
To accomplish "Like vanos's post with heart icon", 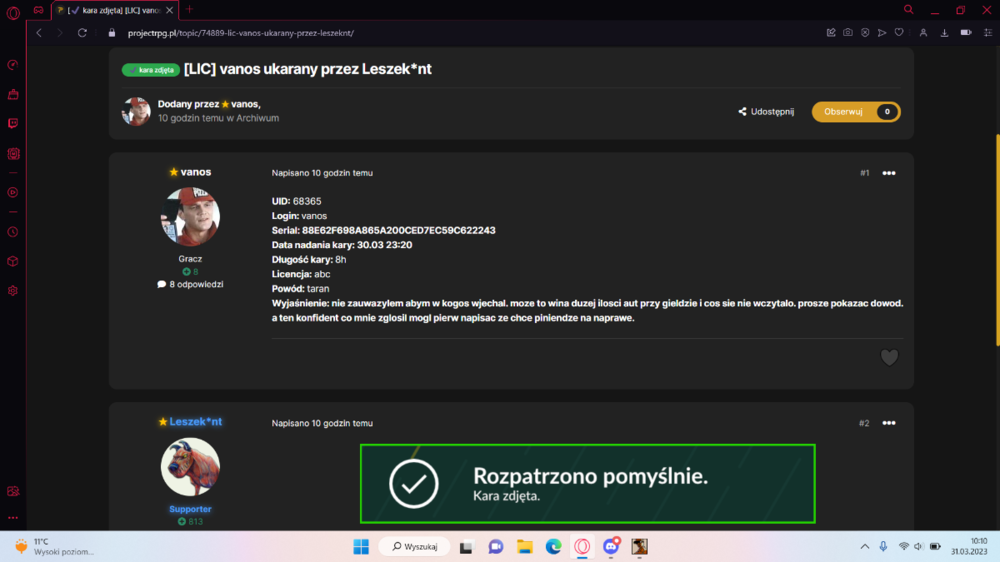I will tap(889, 357).
